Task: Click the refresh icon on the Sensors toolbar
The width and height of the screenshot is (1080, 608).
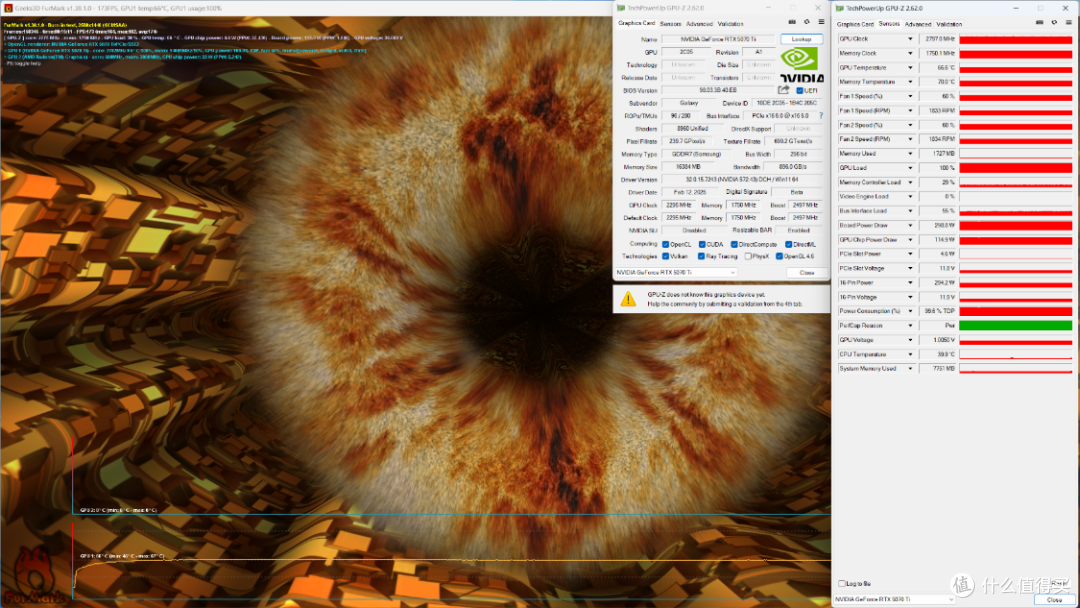Action: [1053, 23]
